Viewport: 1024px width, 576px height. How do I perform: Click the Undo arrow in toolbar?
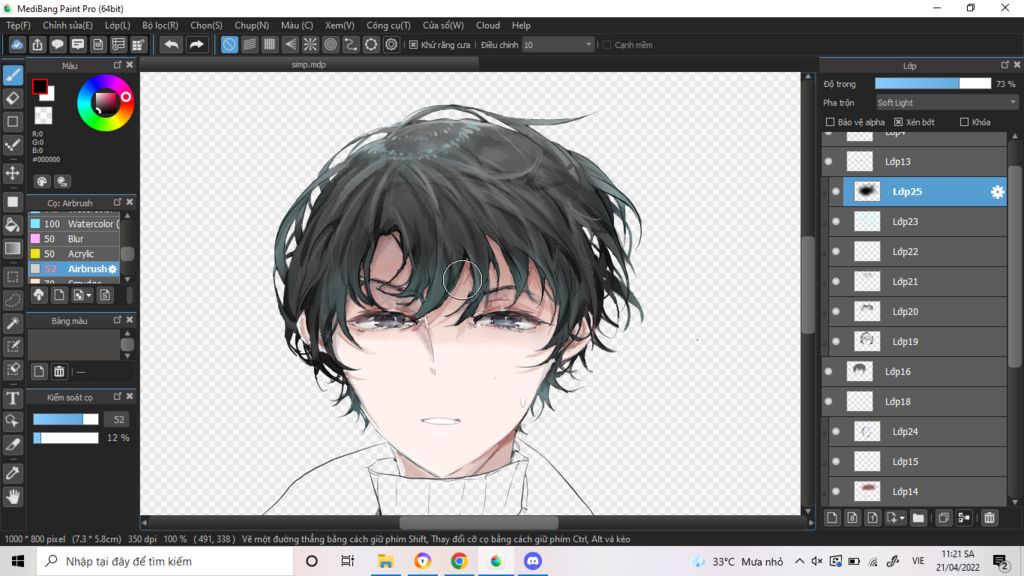(171, 44)
